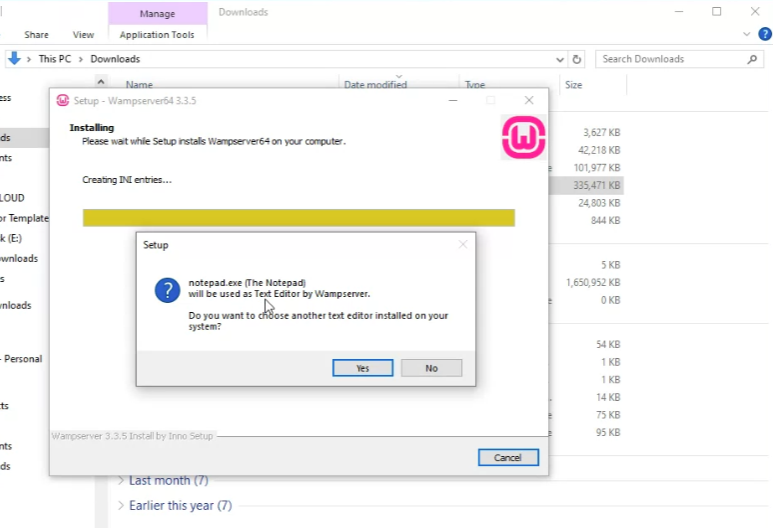Open Explorer help via blue question icon
The image size is (773, 528).
pos(765,34)
